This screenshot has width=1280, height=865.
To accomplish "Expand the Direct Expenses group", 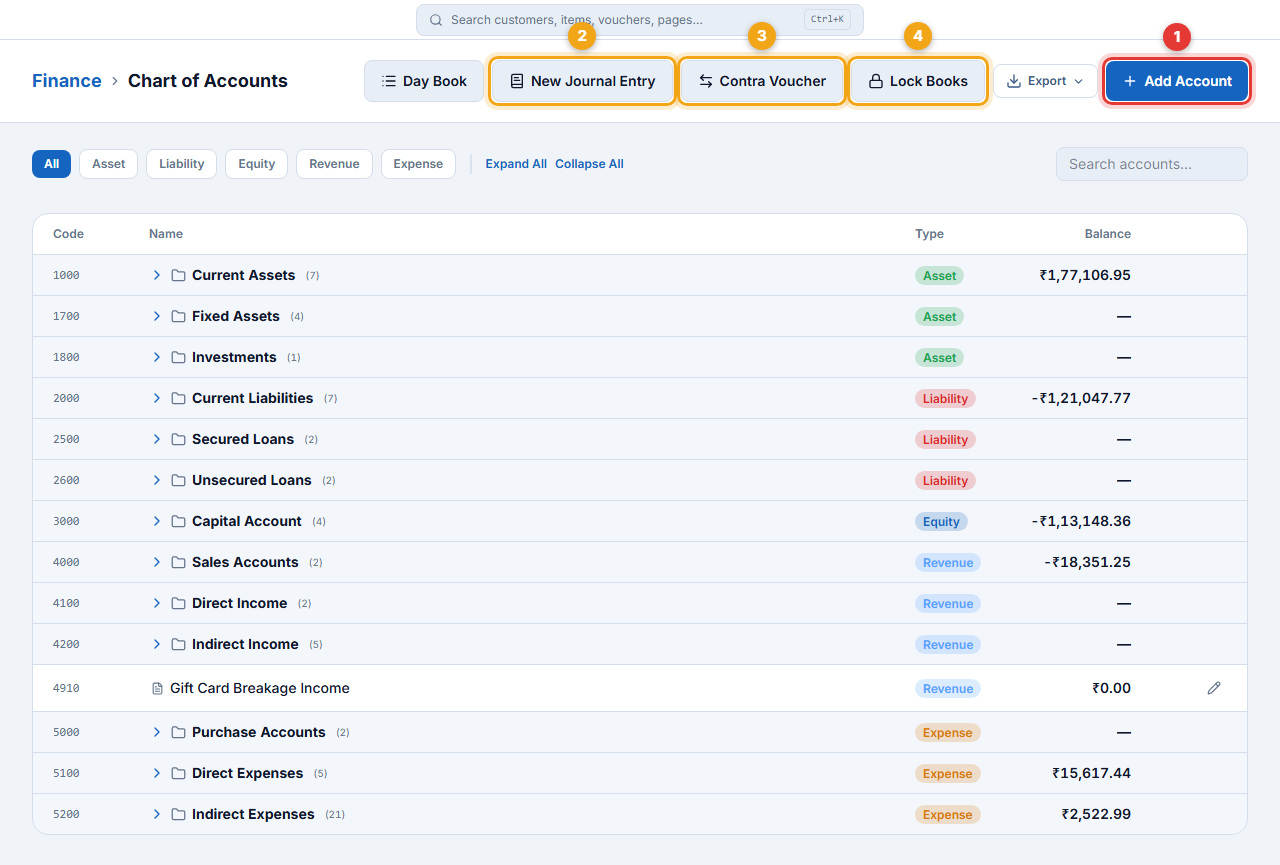I will pos(156,773).
